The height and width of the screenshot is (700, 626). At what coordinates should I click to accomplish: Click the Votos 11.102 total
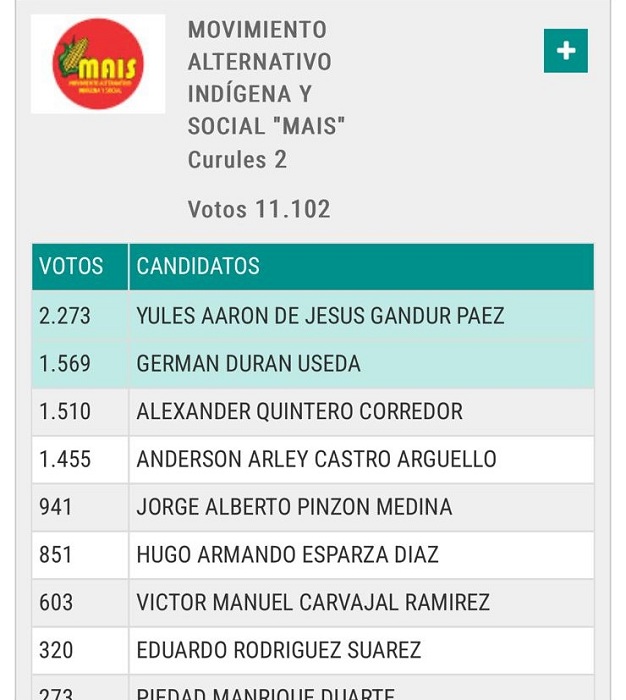[259, 209]
